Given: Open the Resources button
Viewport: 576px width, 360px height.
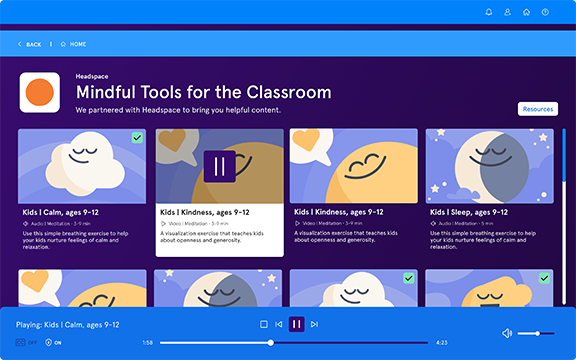Looking at the screenshot, I should click(538, 109).
